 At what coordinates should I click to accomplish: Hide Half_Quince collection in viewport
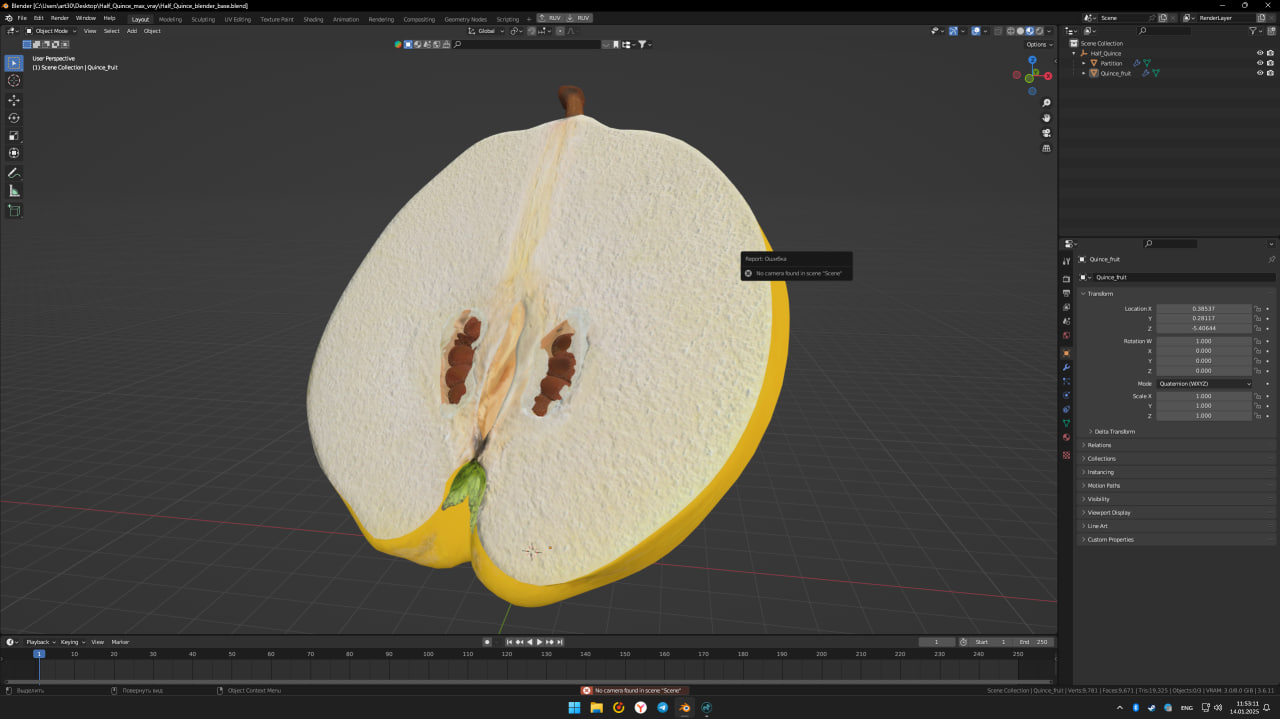[1259, 53]
